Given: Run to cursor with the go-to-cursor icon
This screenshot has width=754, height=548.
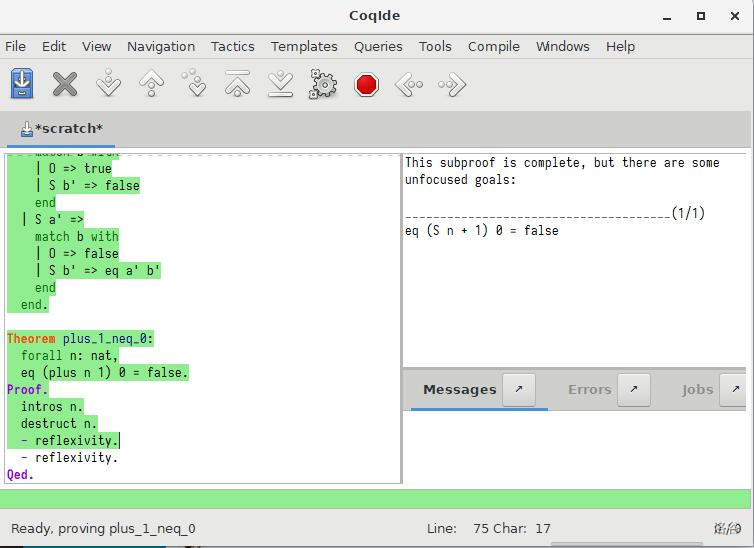Looking at the screenshot, I should tap(194, 85).
